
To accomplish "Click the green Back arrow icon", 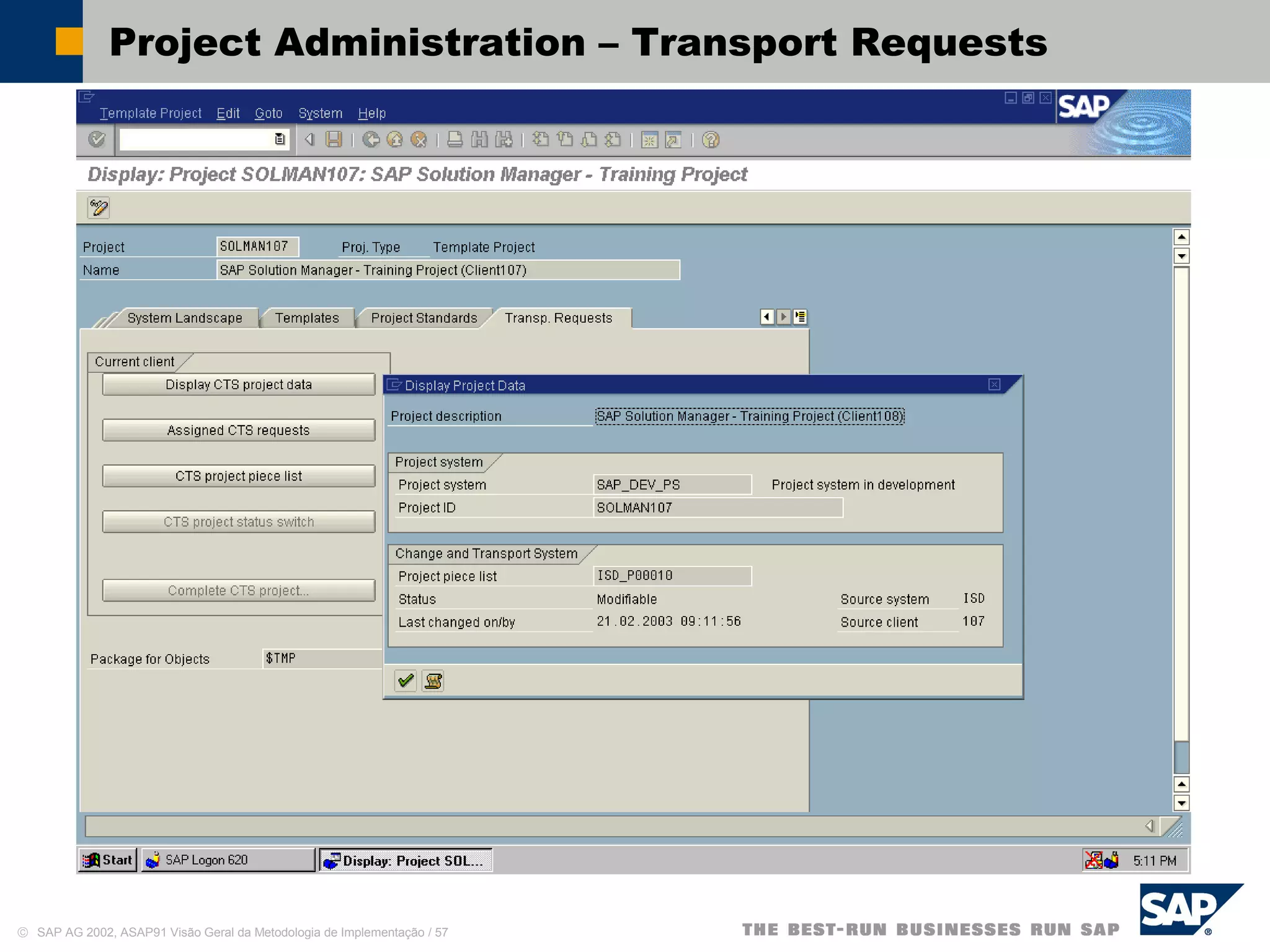I will pyautogui.click(x=371, y=140).
